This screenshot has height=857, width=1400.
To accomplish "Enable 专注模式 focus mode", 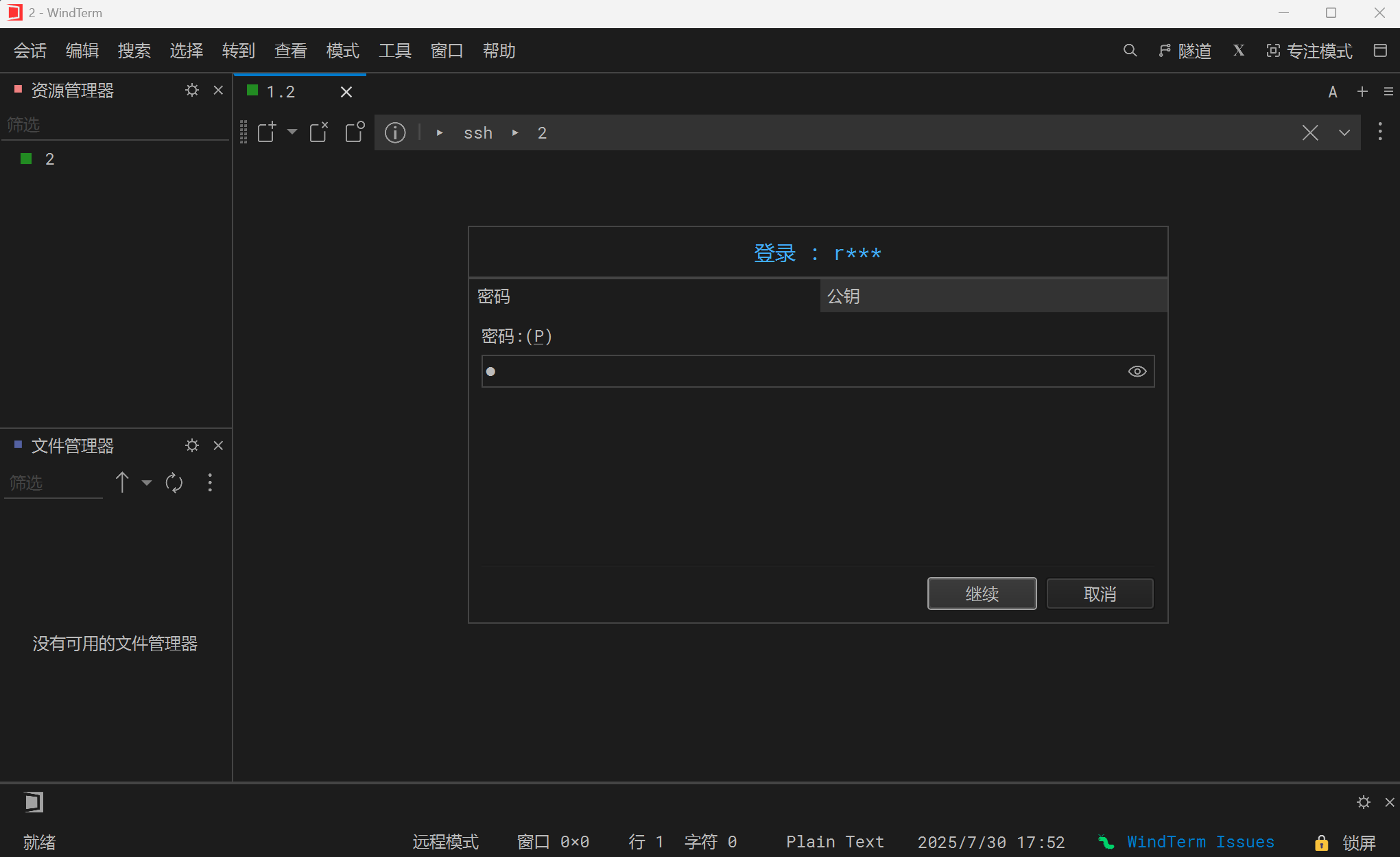I will pyautogui.click(x=1309, y=51).
